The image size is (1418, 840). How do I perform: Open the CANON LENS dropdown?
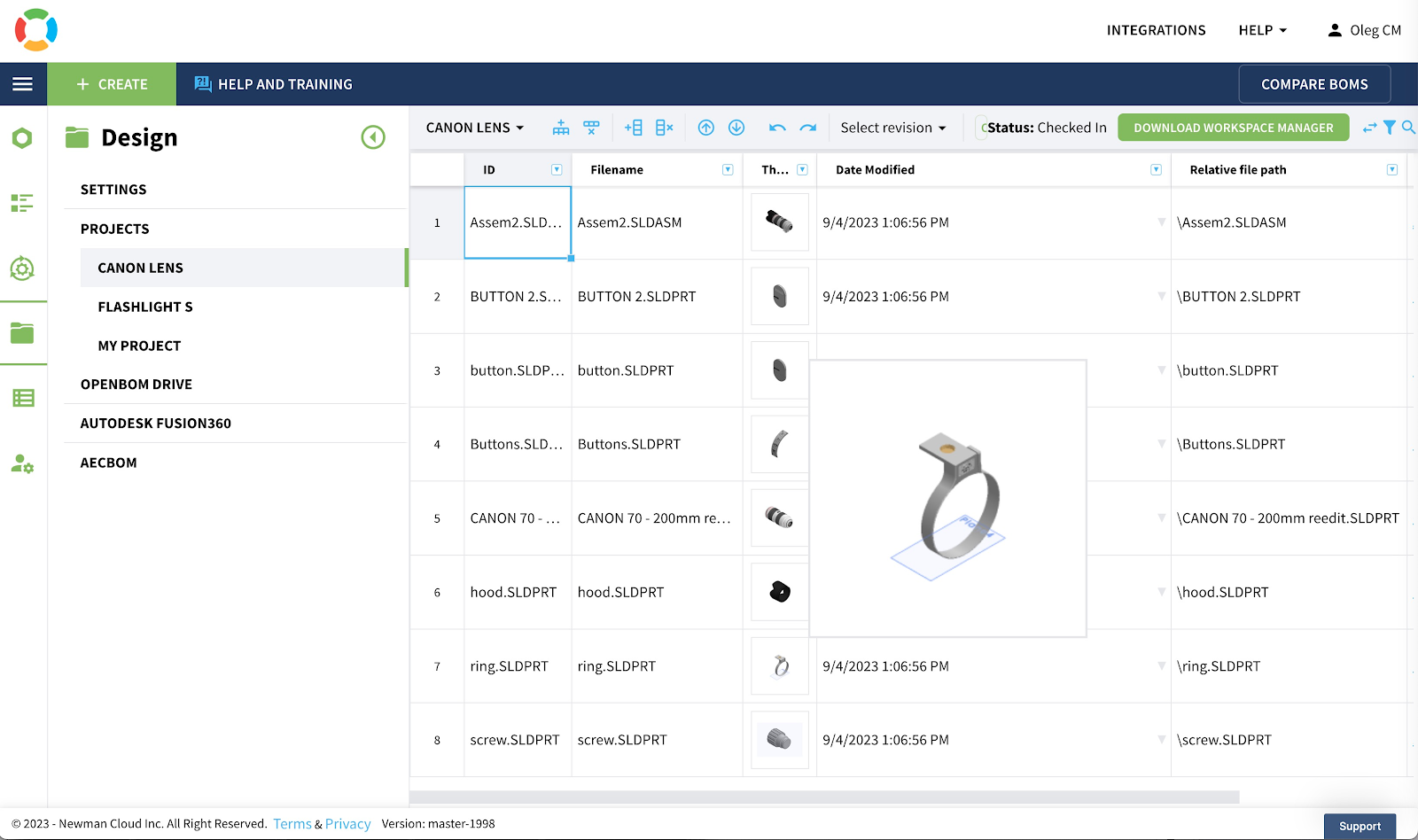pyautogui.click(x=475, y=128)
